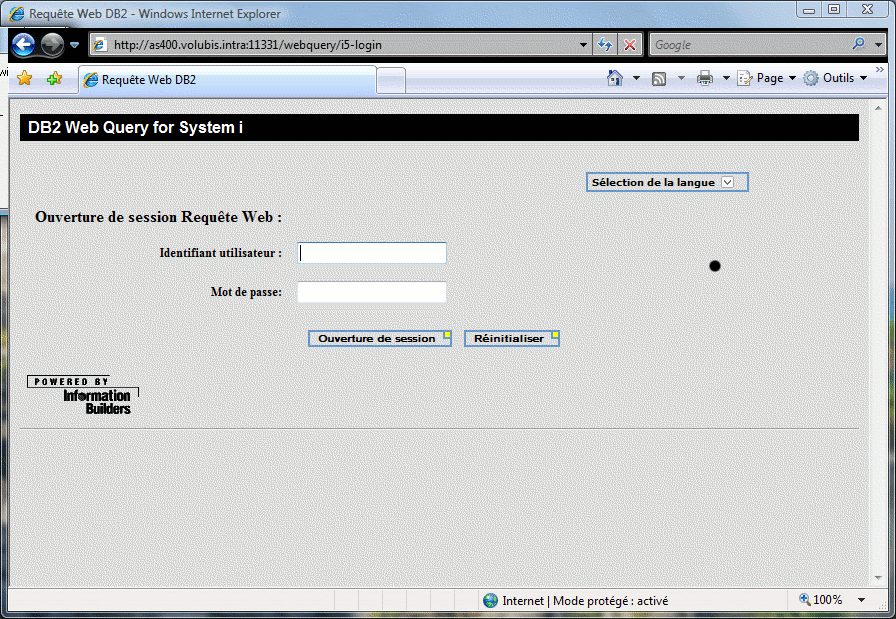Click the Internet zone globe icon

coord(490,600)
